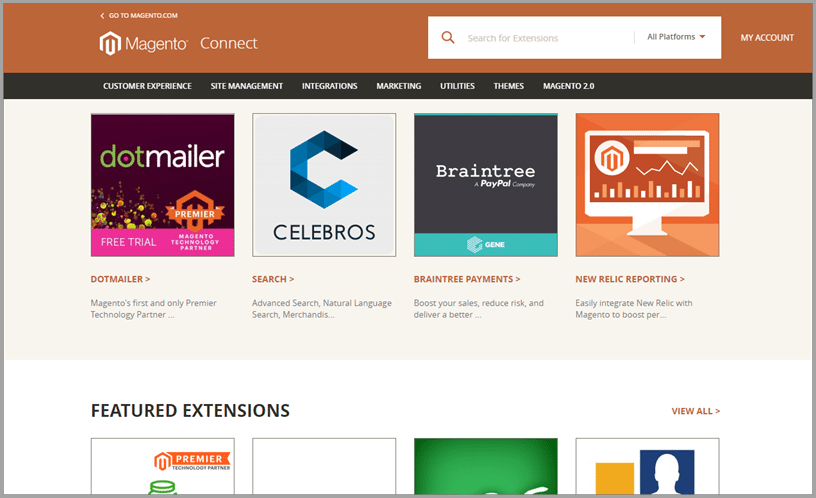The width and height of the screenshot is (816, 498).
Task: Open My Account
Action: (767, 37)
